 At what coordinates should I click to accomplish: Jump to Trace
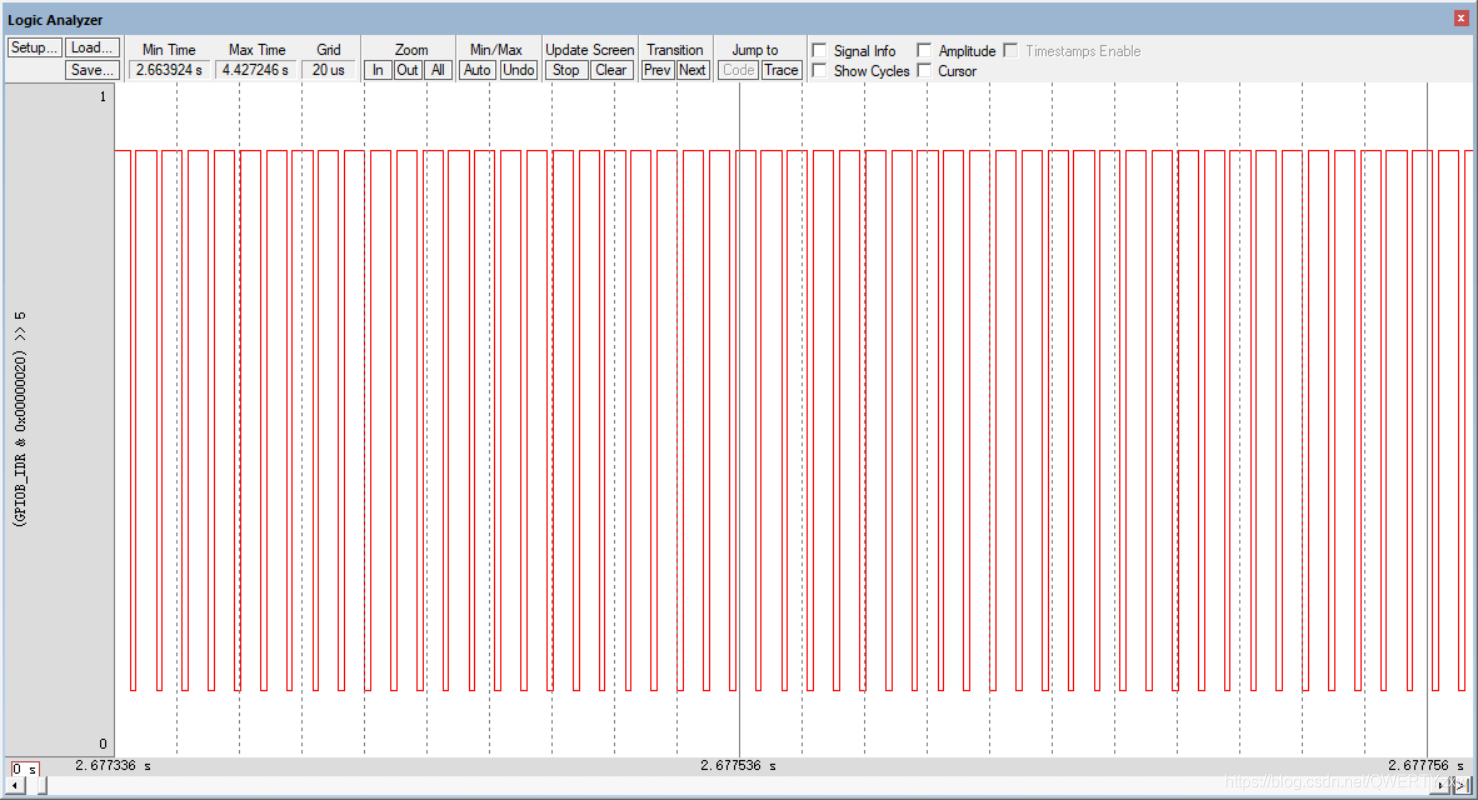click(781, 70)
